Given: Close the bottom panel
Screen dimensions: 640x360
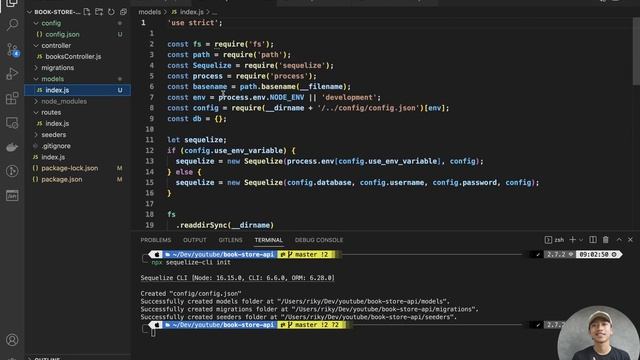Looking at the screenshot, I should pos(630,240).
